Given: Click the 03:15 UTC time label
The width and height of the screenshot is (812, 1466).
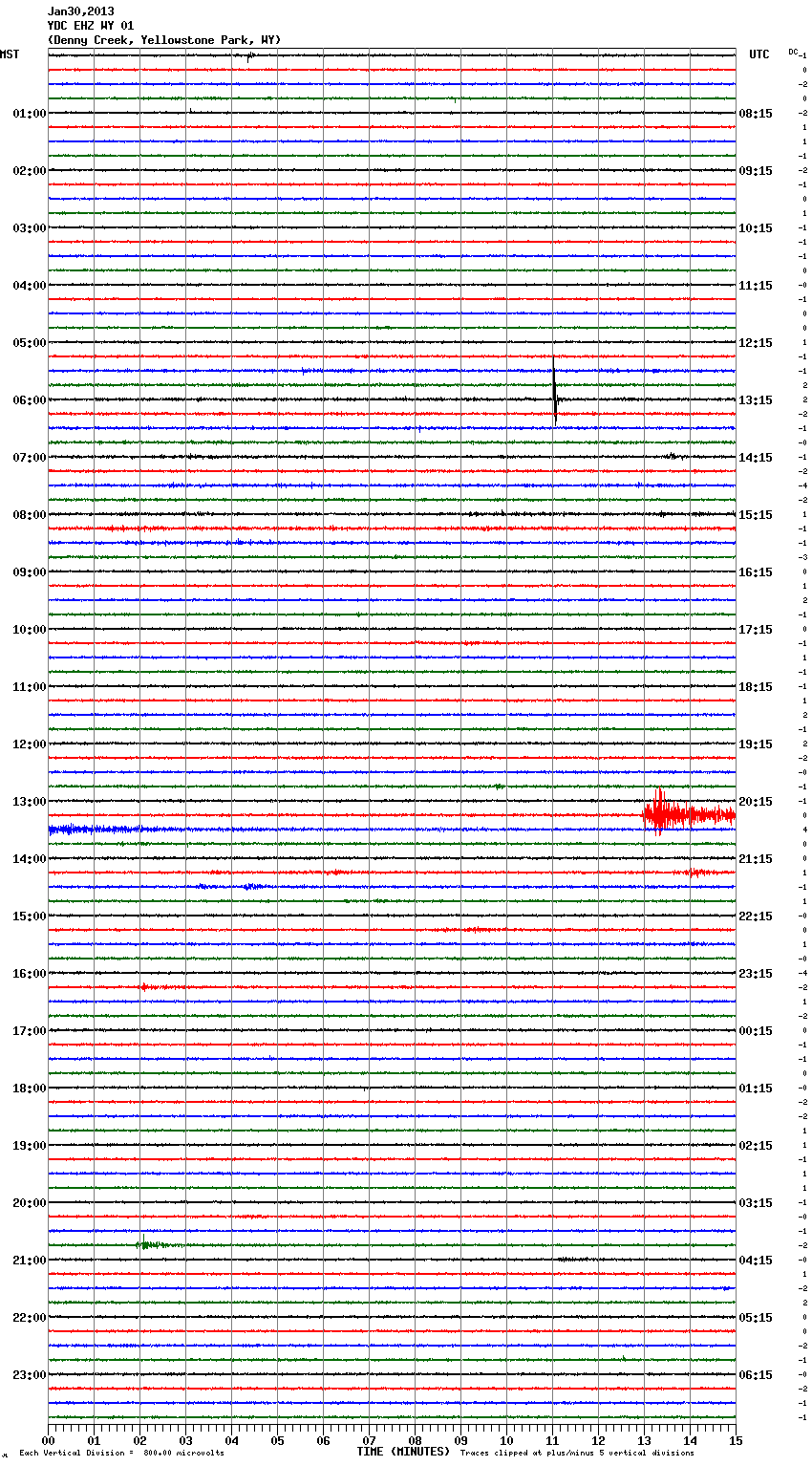Looking at the screenshot, I should coord(756,1203).
